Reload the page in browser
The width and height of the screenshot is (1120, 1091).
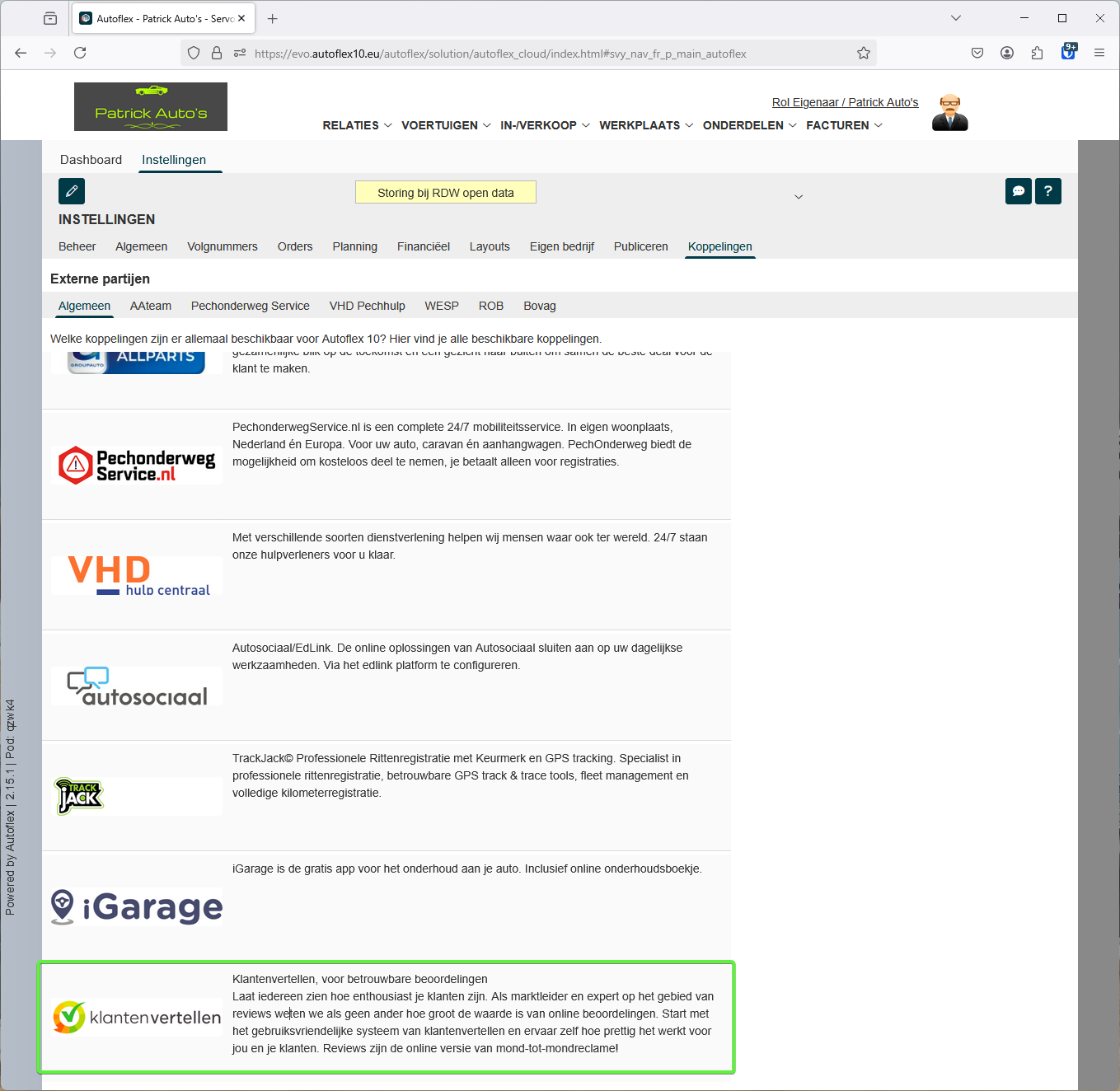[x=80, y=54]
